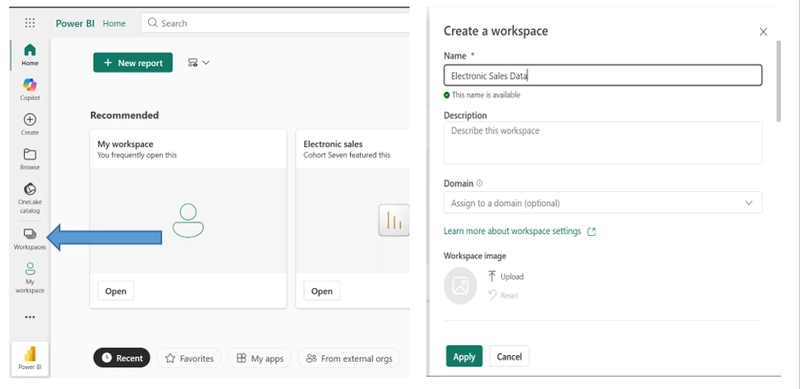Click the Home breadcrumb link

click(x=114, y=23)
